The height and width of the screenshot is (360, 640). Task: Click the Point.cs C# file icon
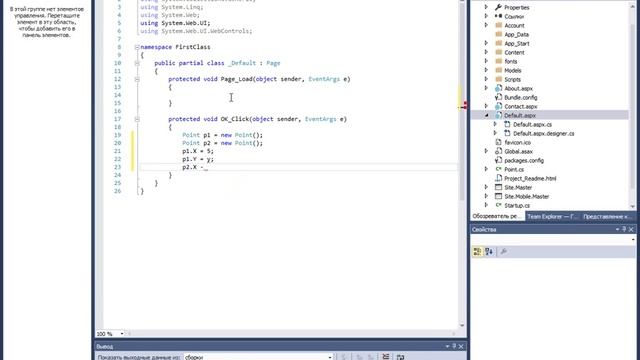[498, 169]
